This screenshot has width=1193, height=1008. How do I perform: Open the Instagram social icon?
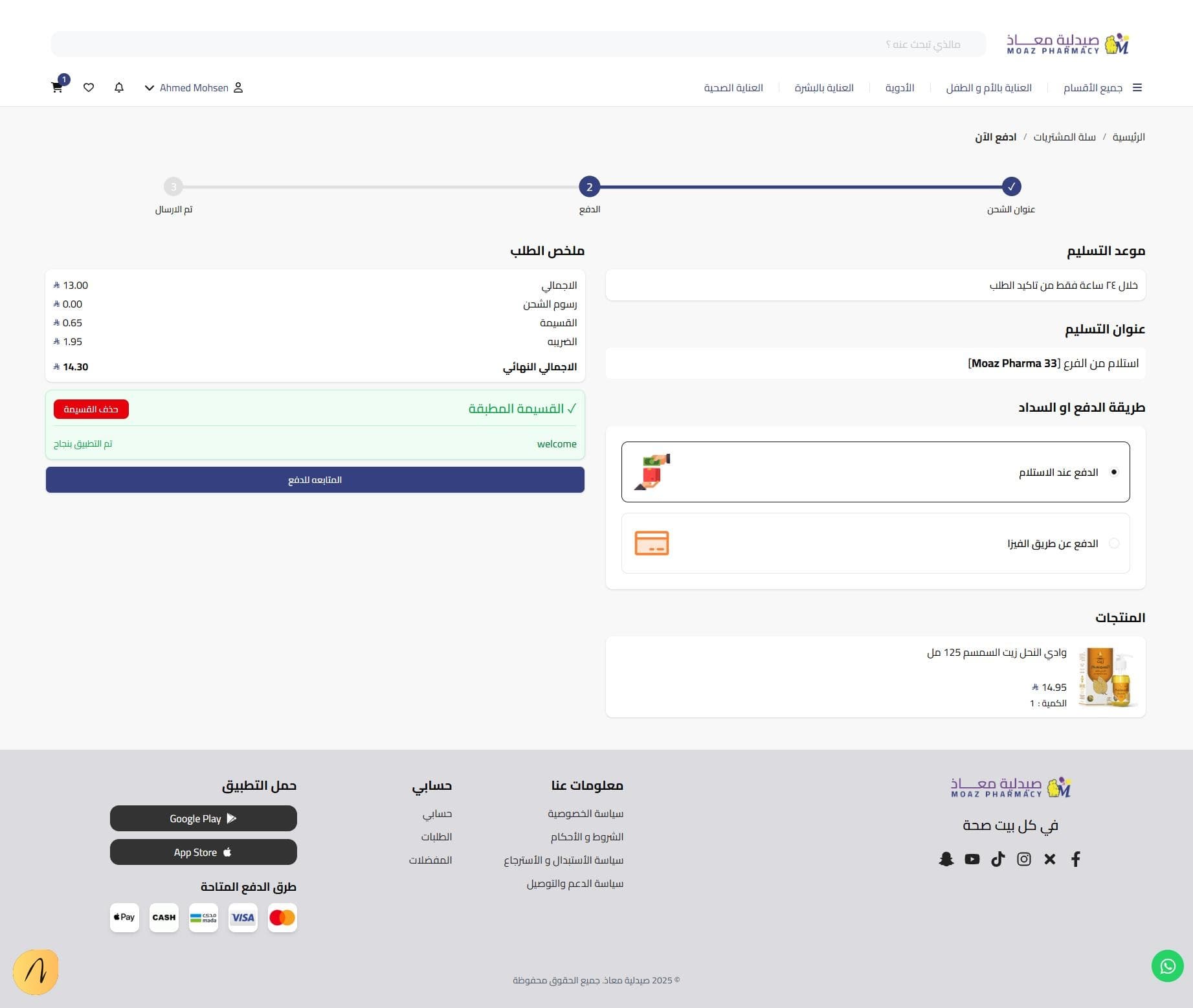pos(1023,859)
